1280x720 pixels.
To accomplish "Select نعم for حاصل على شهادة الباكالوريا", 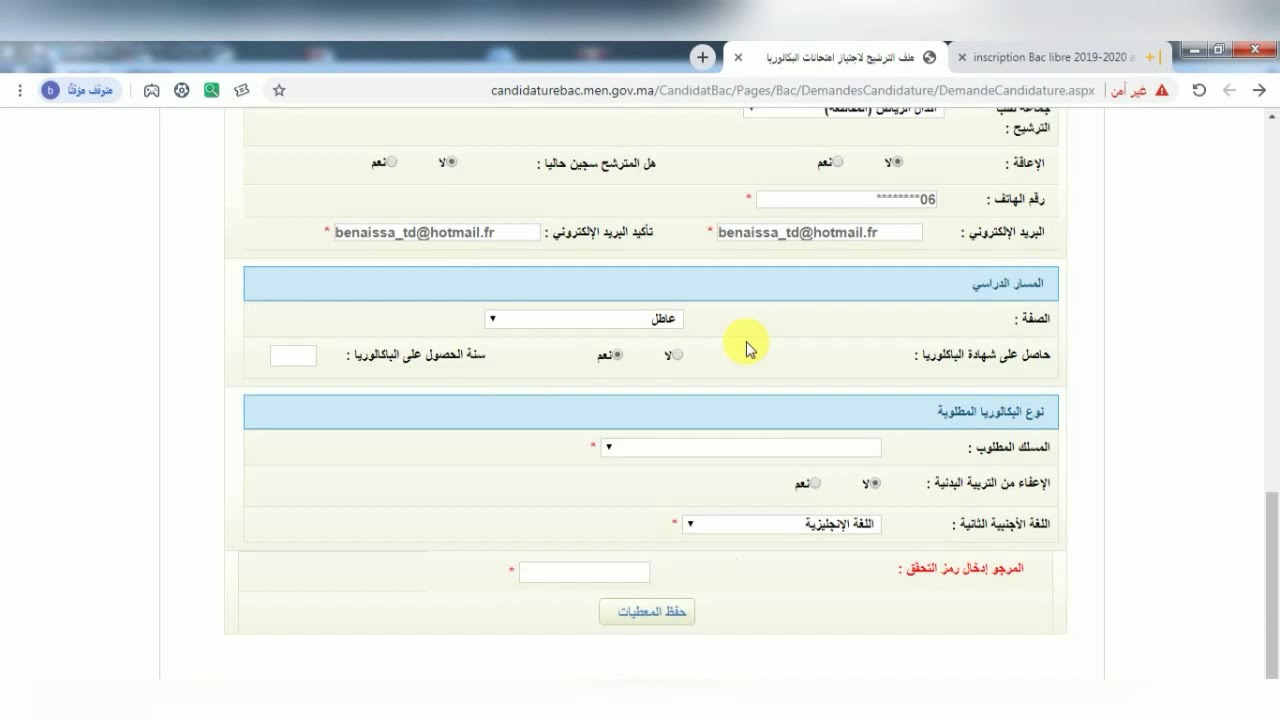I will pos(617,355).
